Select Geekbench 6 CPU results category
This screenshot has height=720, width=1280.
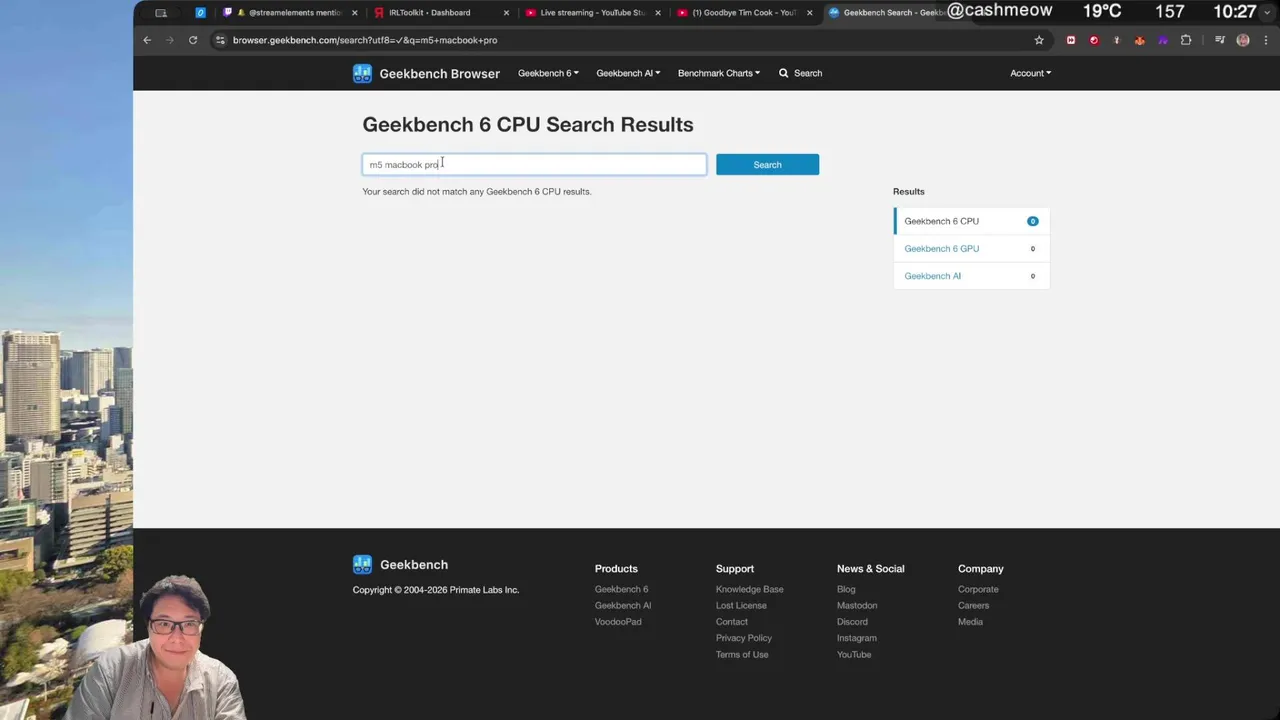point(971,221)
